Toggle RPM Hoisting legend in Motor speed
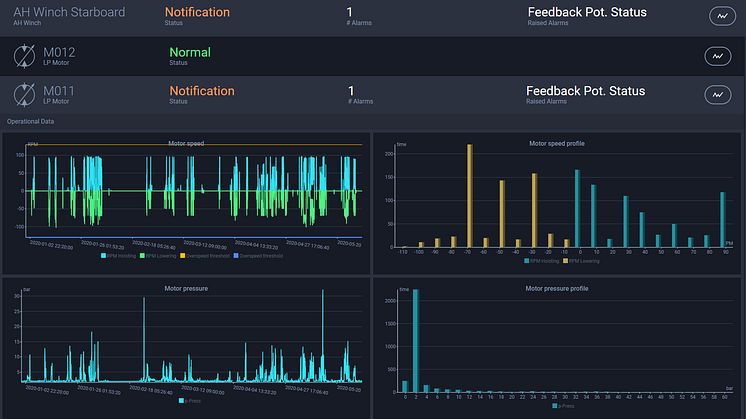 point(118,256)
